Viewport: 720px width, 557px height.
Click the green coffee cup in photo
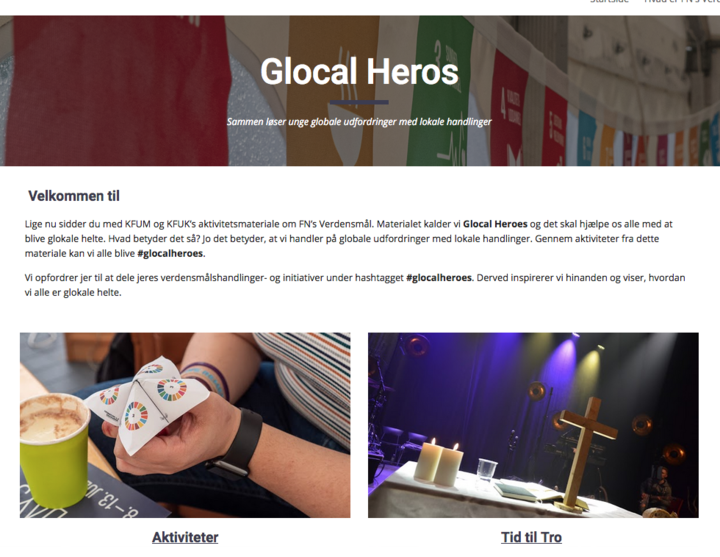(x=54, y=451)
